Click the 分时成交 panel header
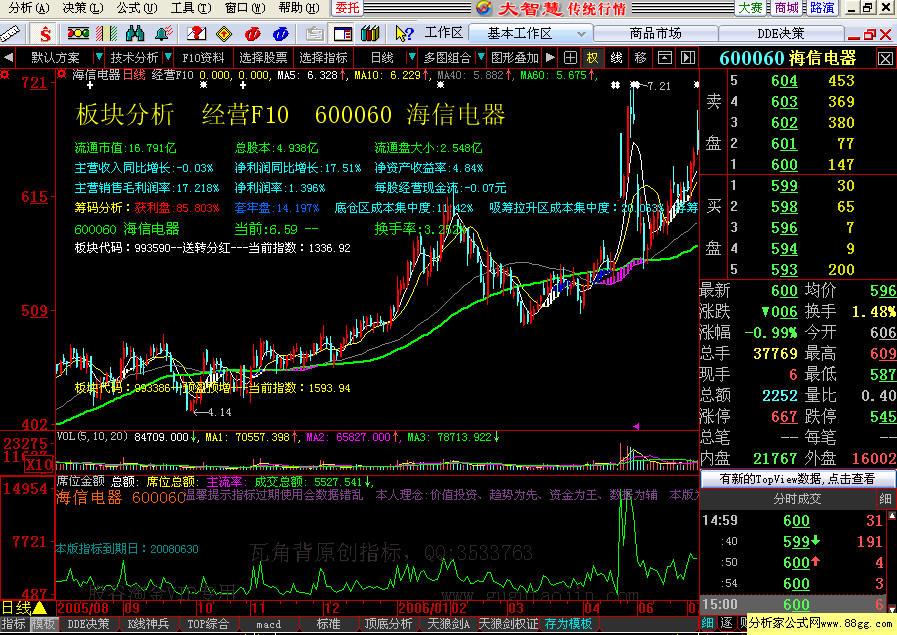897x635 pixels. (x=797, y=499)
